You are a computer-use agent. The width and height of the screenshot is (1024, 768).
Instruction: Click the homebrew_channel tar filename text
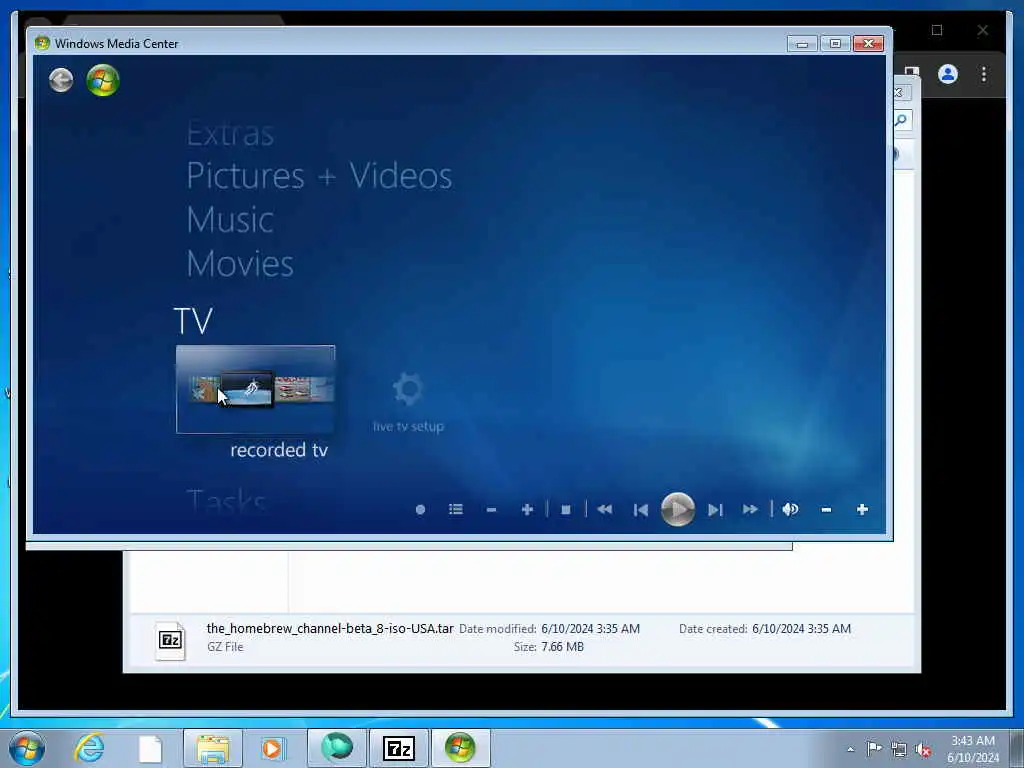click(330, 628)
